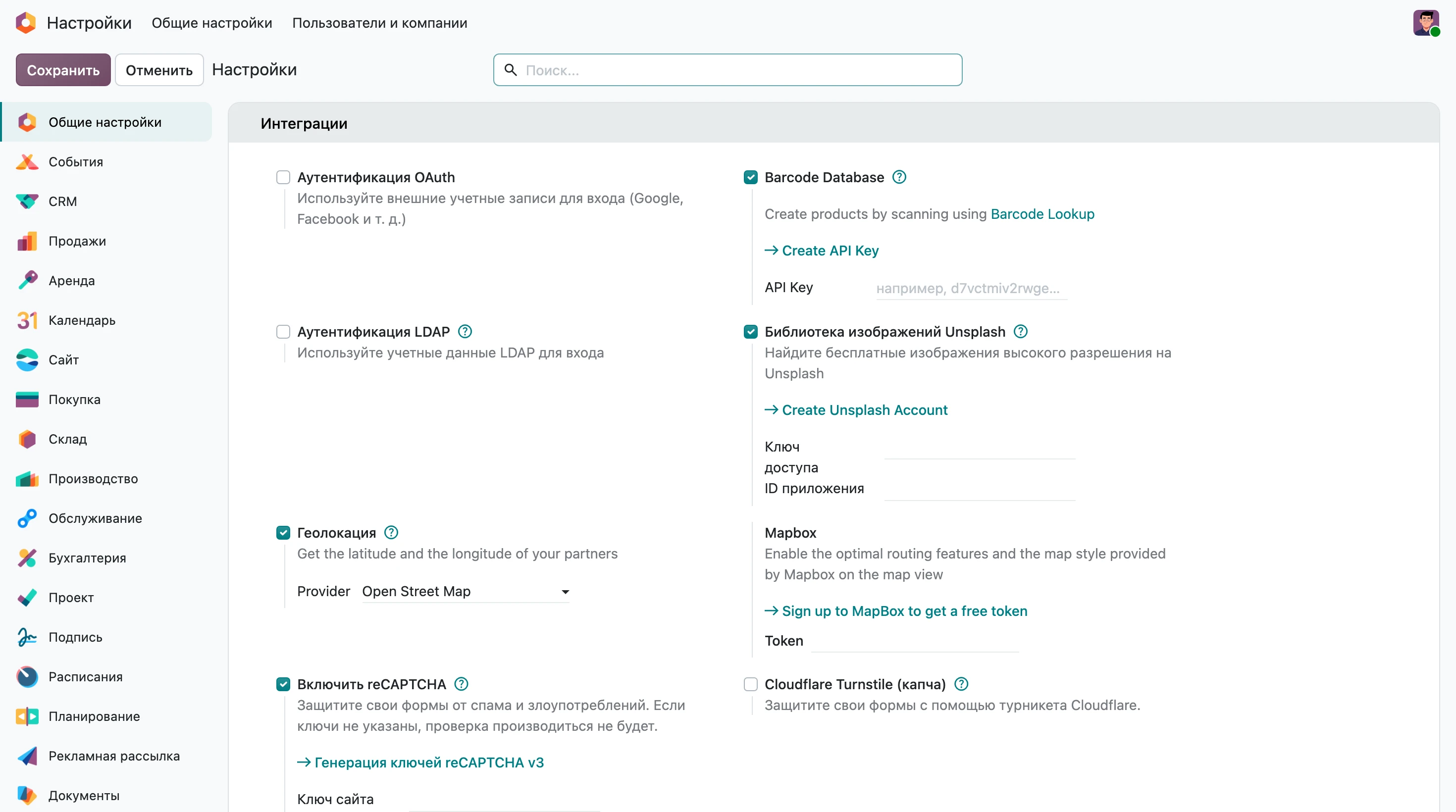The width and height of the screenshot is (1456, 812).
Task: Open the Provider Open Street Map dropdown
Action: coord(466,591)
